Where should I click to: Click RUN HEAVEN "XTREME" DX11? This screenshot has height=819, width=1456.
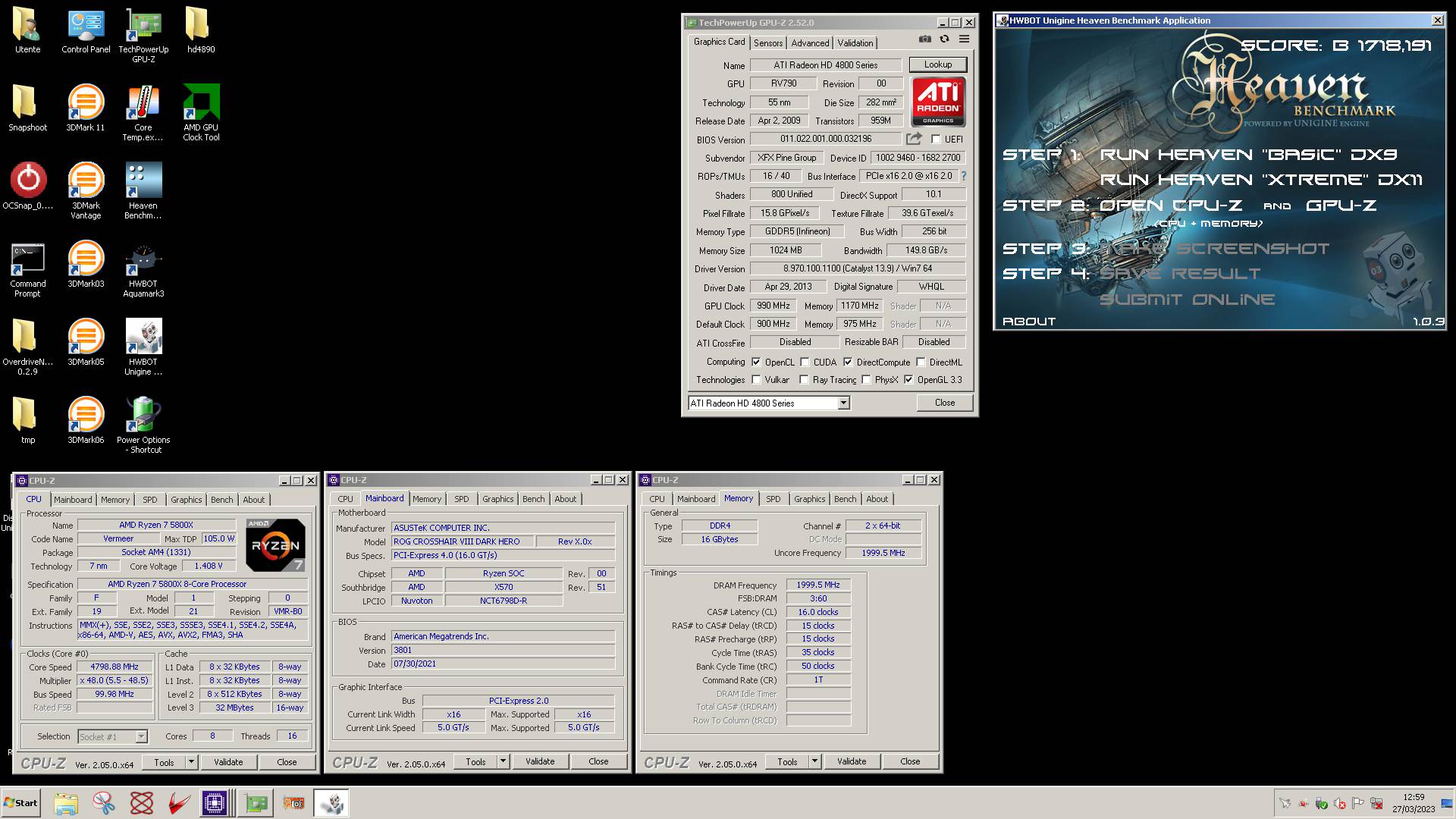click(1261, 180)
